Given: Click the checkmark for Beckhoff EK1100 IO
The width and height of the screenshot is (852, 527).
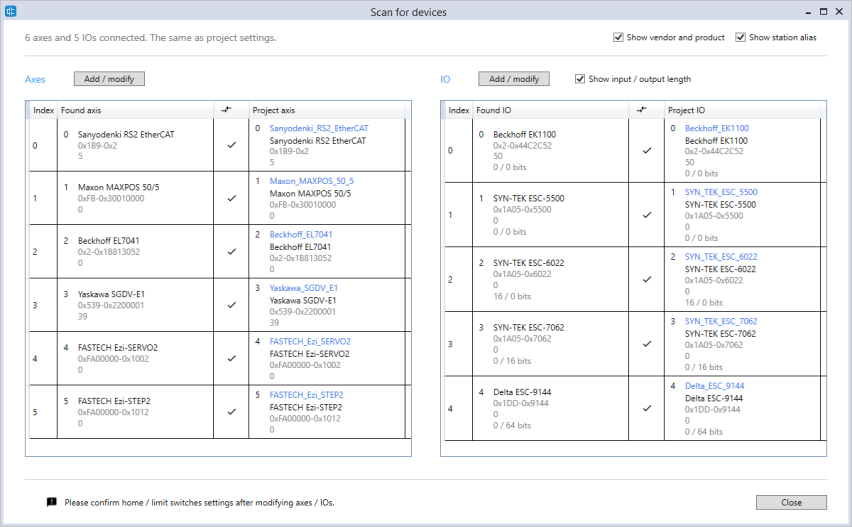Looking at the screenshot, I should pos(647,150).
